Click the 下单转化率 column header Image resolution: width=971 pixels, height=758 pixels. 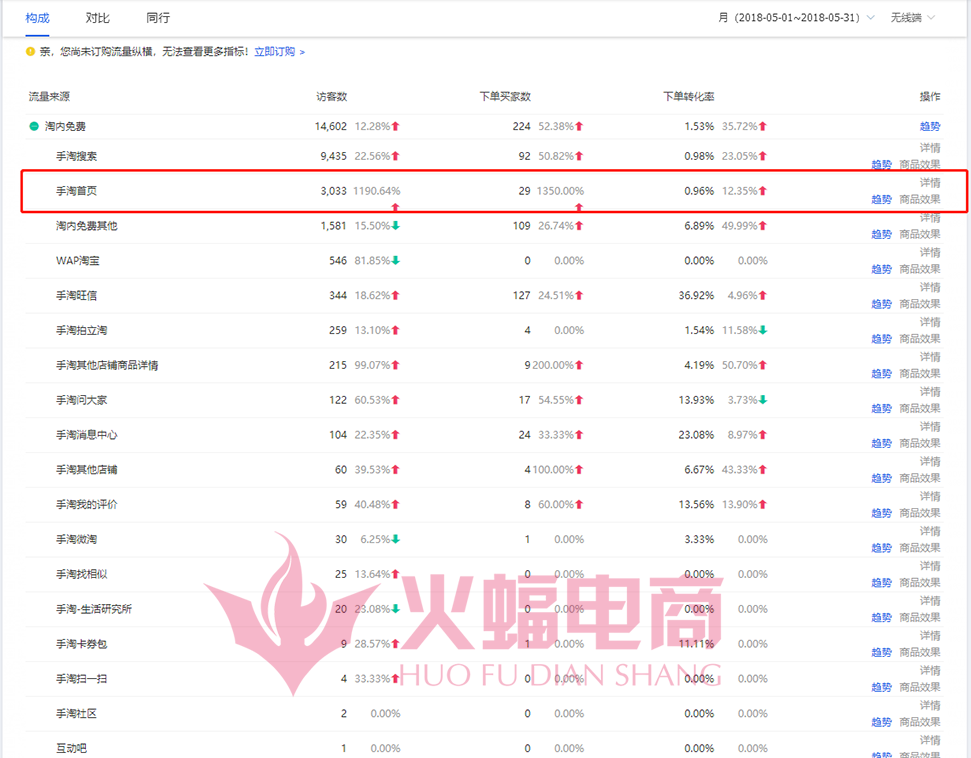pos(689,97)
